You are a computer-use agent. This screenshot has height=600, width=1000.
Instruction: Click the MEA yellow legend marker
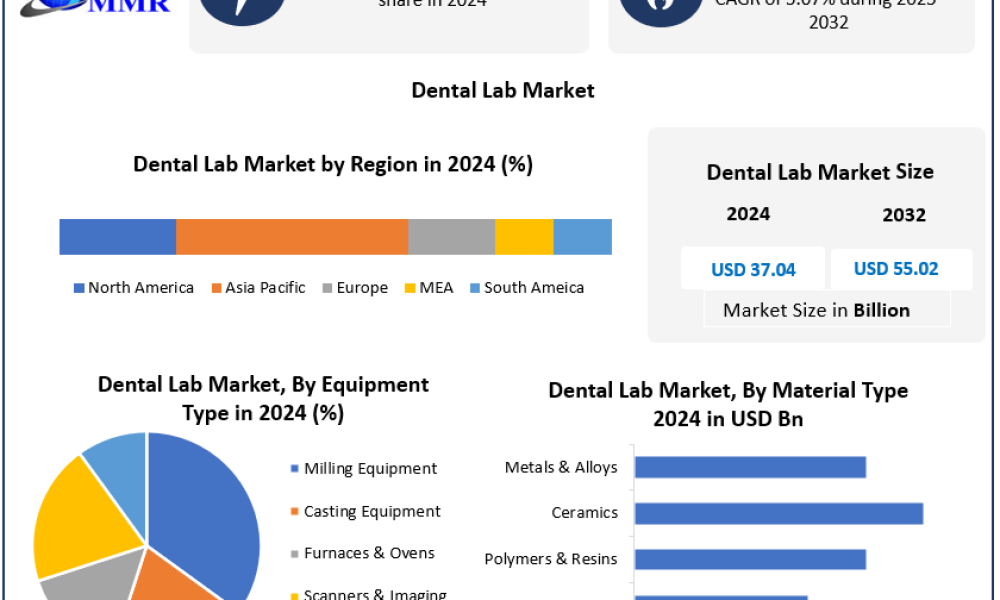[410, 288]
